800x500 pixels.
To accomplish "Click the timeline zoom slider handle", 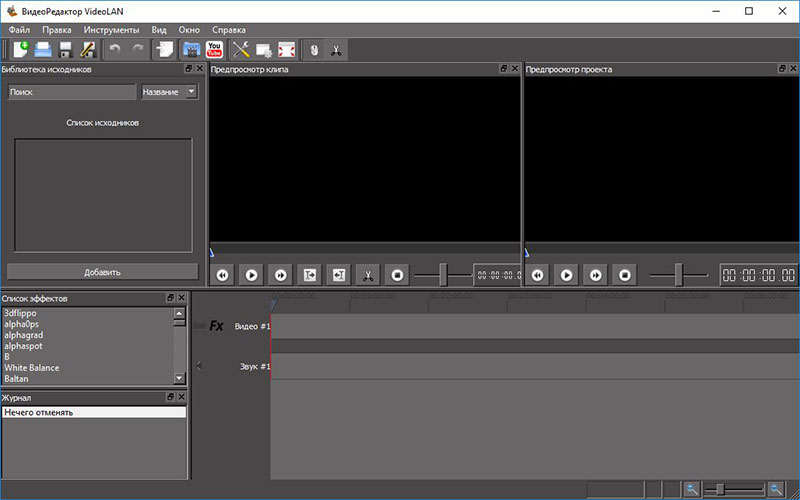I will (720, 490).
